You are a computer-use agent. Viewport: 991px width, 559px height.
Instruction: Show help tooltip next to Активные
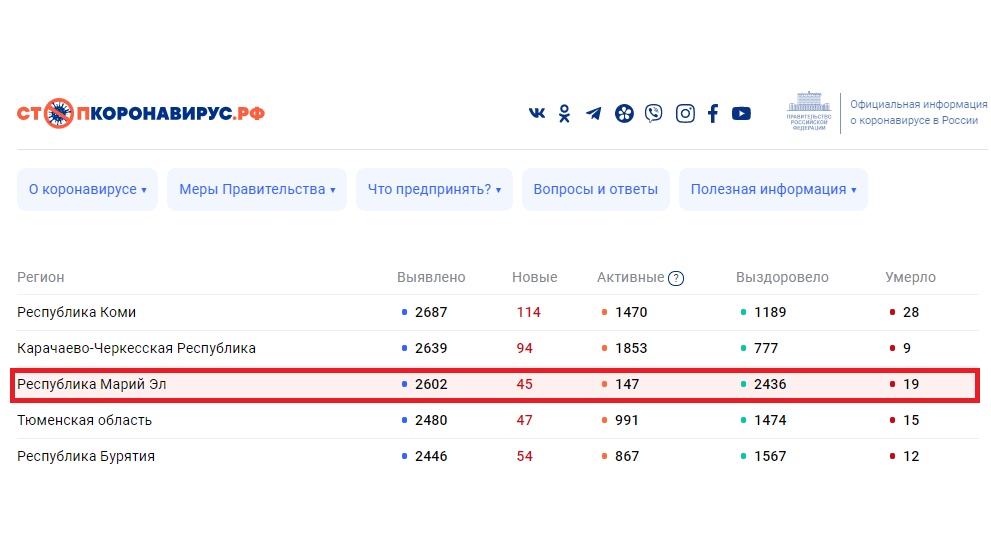pyautogui.click(x=676, y=278)
